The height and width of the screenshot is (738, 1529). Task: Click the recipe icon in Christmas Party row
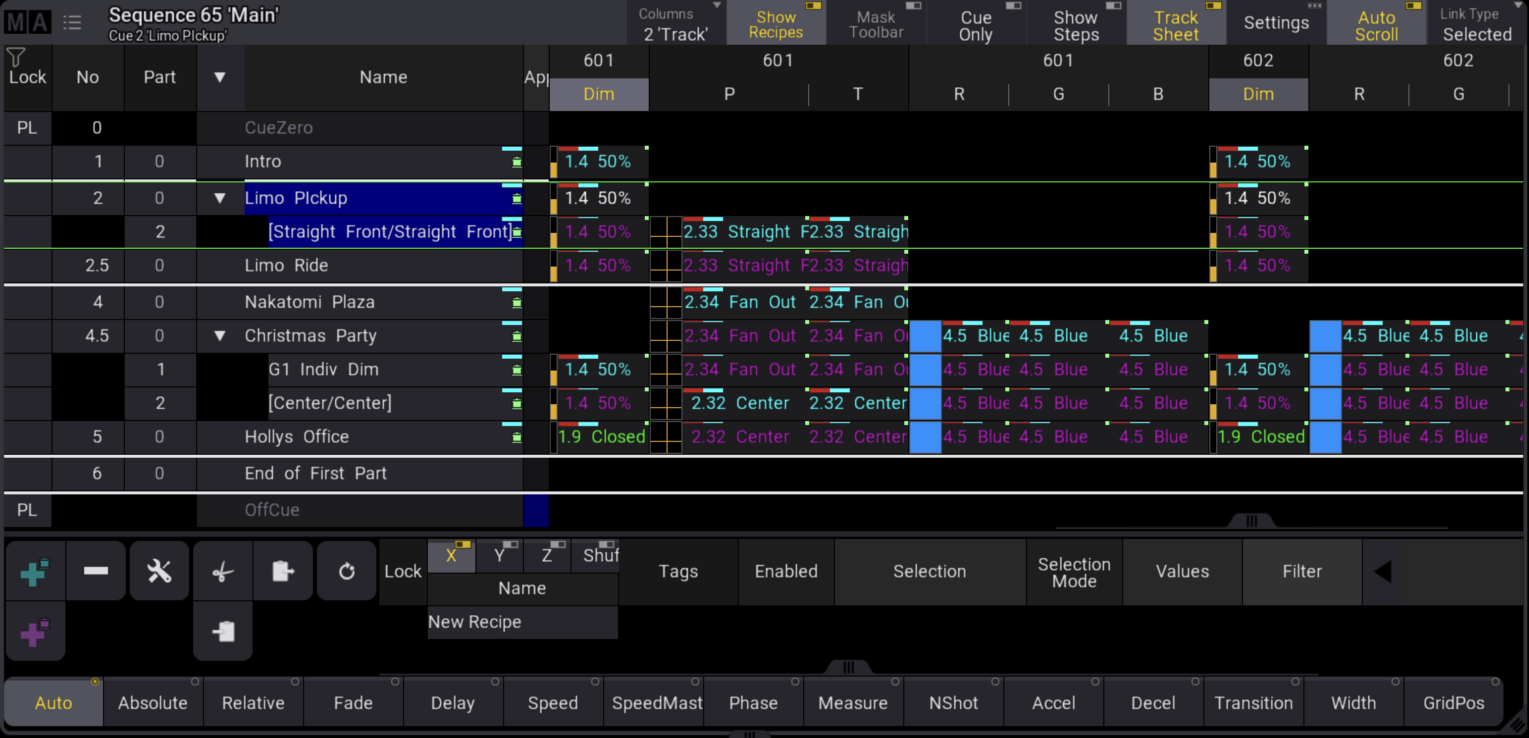coord(516,336)
